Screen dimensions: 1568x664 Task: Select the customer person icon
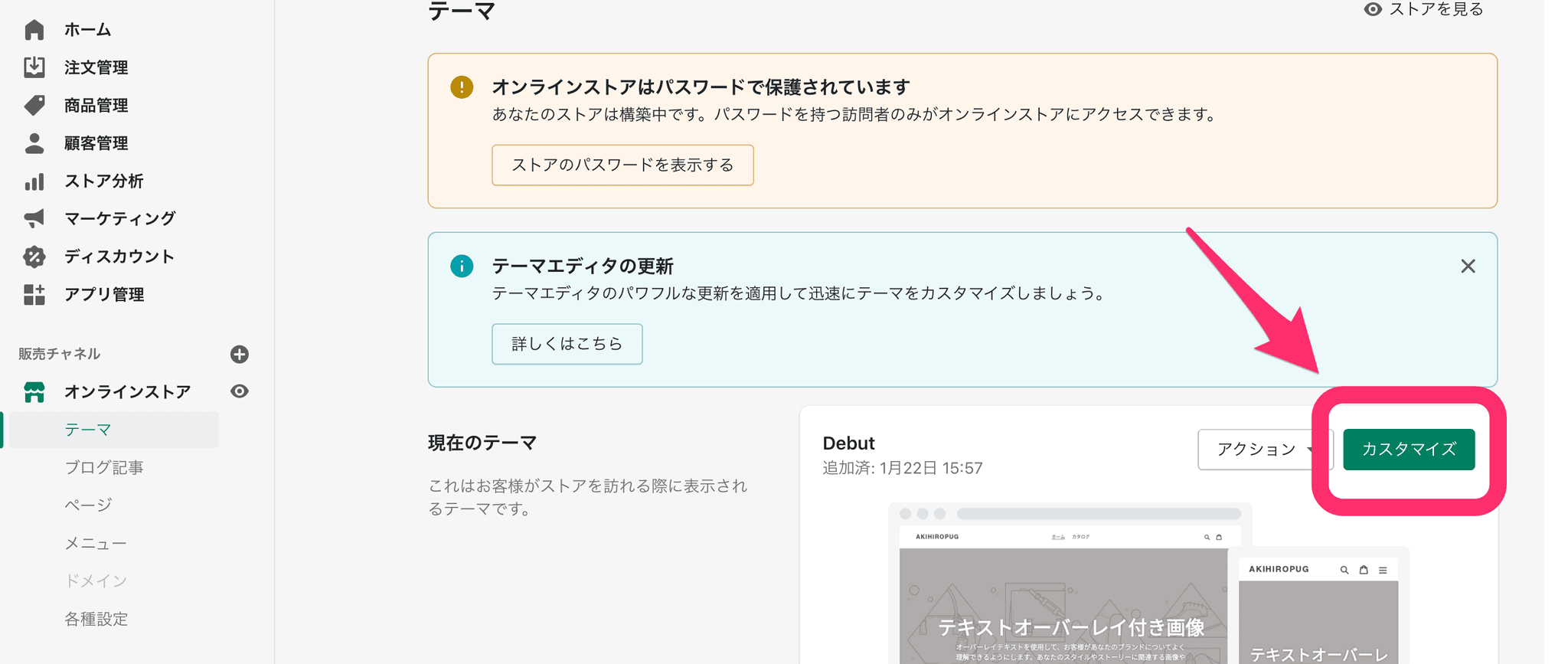tap(34, 143)
